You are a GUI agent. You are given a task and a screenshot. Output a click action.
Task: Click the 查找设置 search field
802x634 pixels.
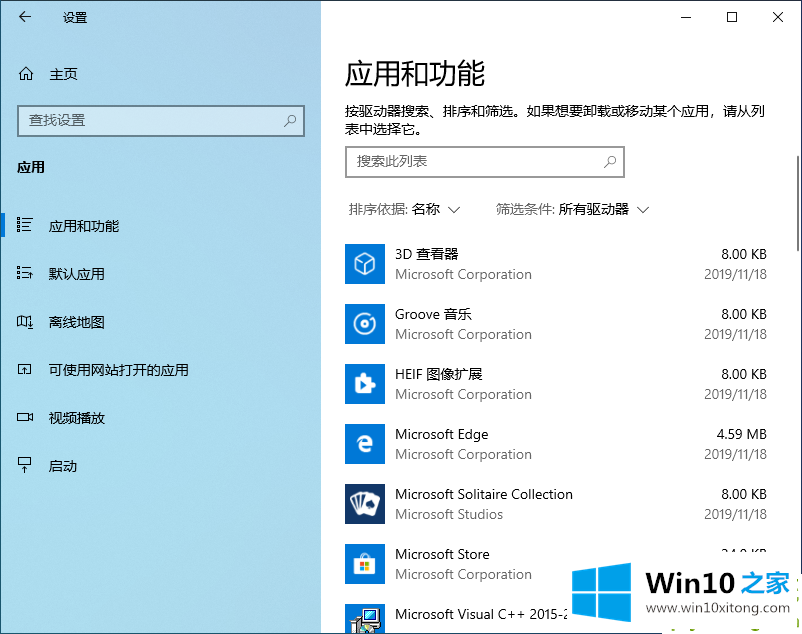pyautogui.click(x=150, y=121)
